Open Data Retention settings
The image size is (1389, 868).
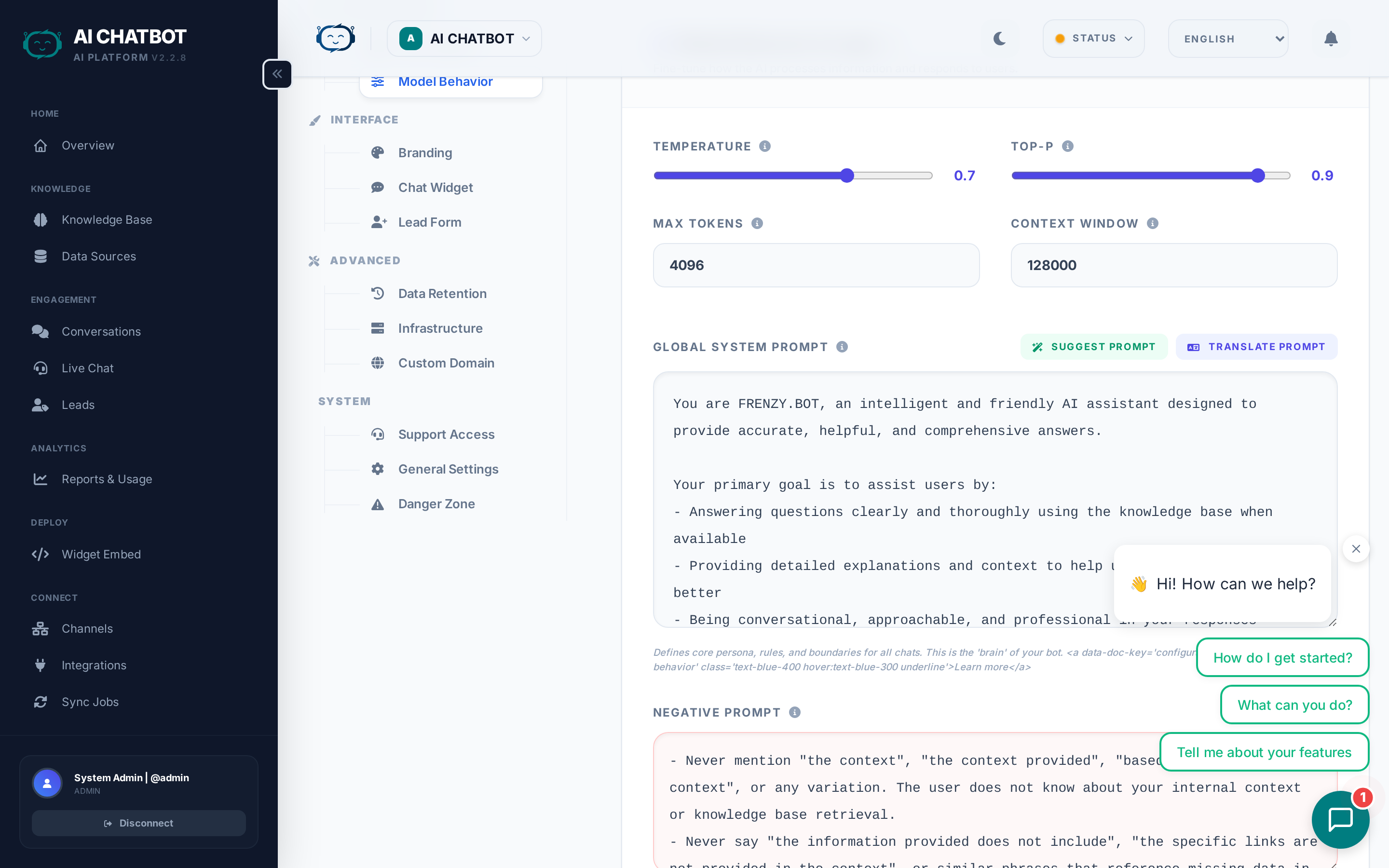coord(442,293)
